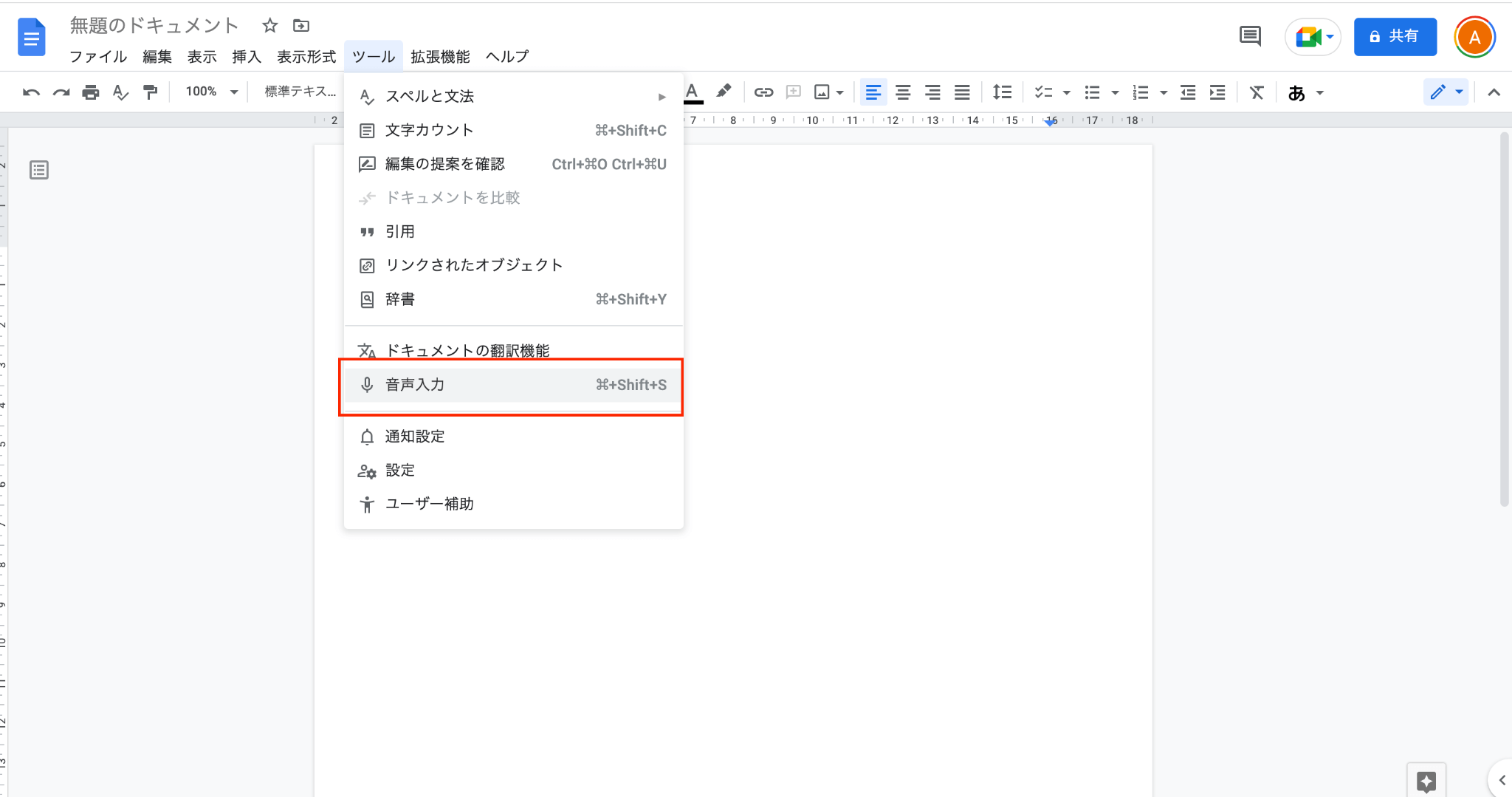Screen dimensions: 1512x797
Task: Open 設定 preferences item
Action: [x=513, y=471]
